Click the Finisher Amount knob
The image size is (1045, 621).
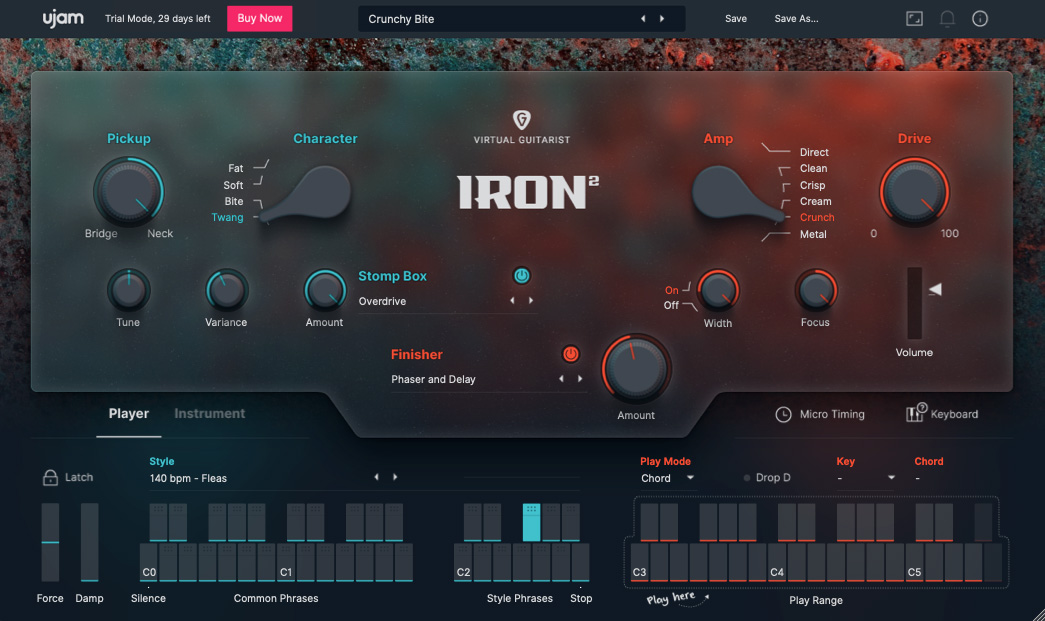[x=636, y=369]
